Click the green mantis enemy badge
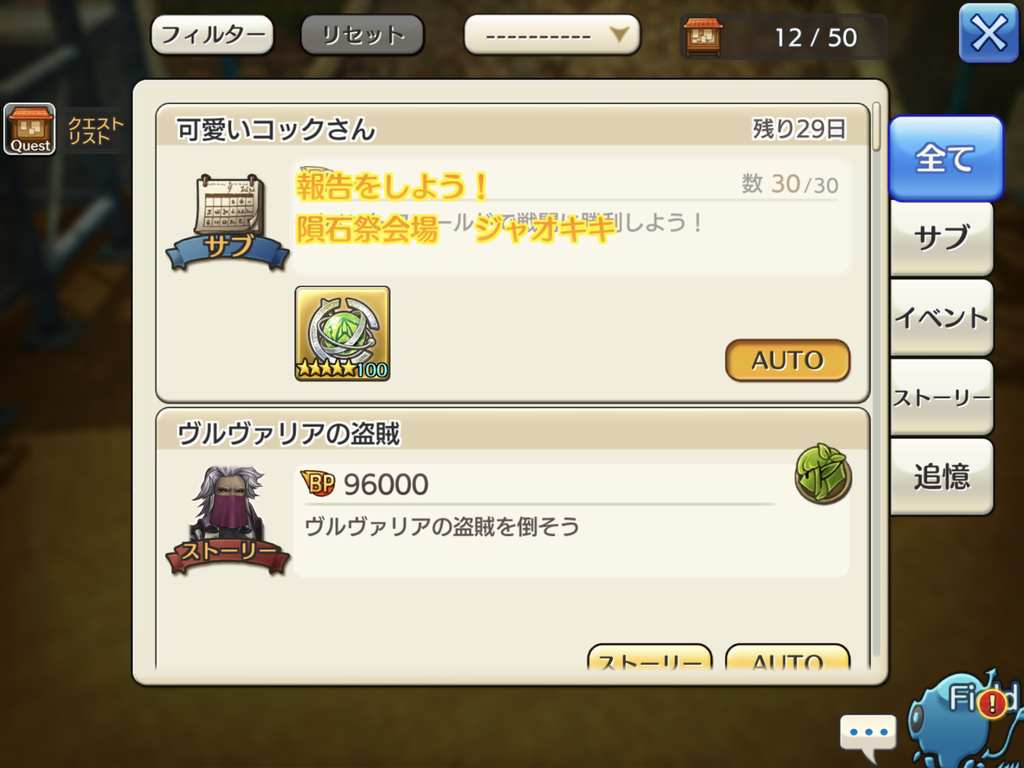This screenshot has height=768, width=1024. [823, 474]
